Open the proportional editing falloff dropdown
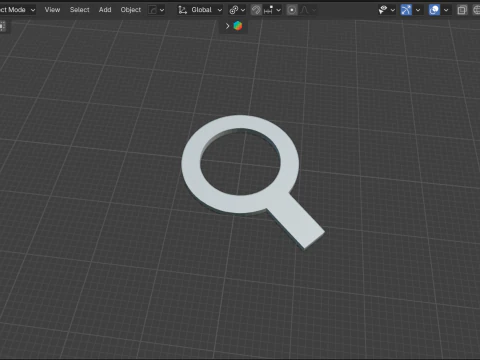This screenshot has height=360, width=480. click(x=308, y=10)
